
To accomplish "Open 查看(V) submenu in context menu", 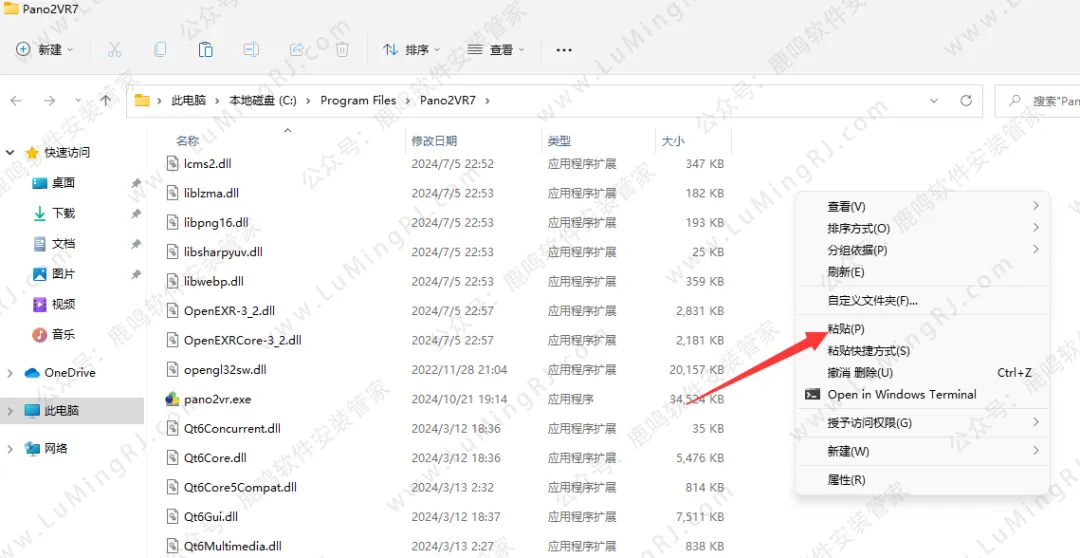I will tap(922, 207).
